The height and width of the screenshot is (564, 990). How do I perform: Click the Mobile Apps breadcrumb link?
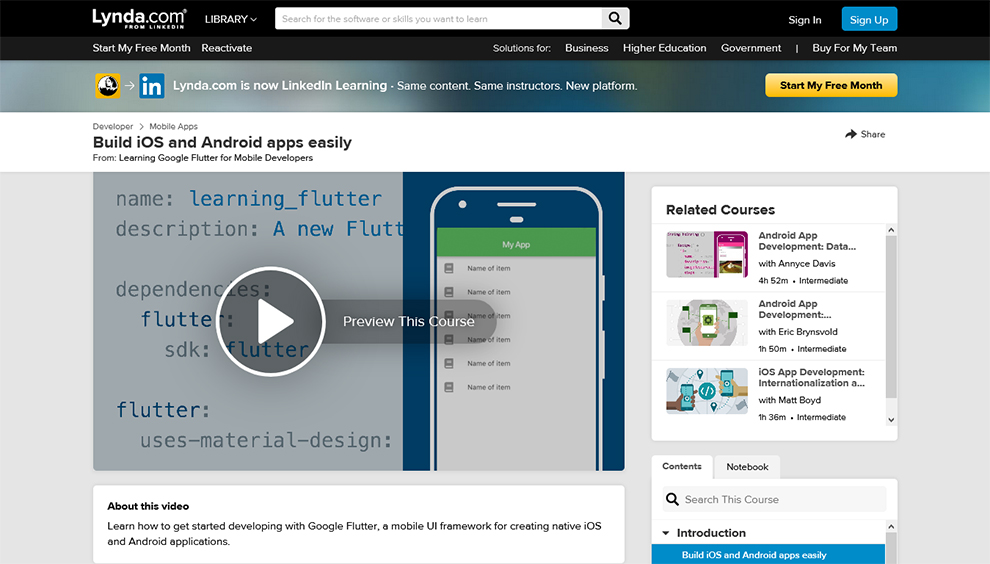coord(173,126)
